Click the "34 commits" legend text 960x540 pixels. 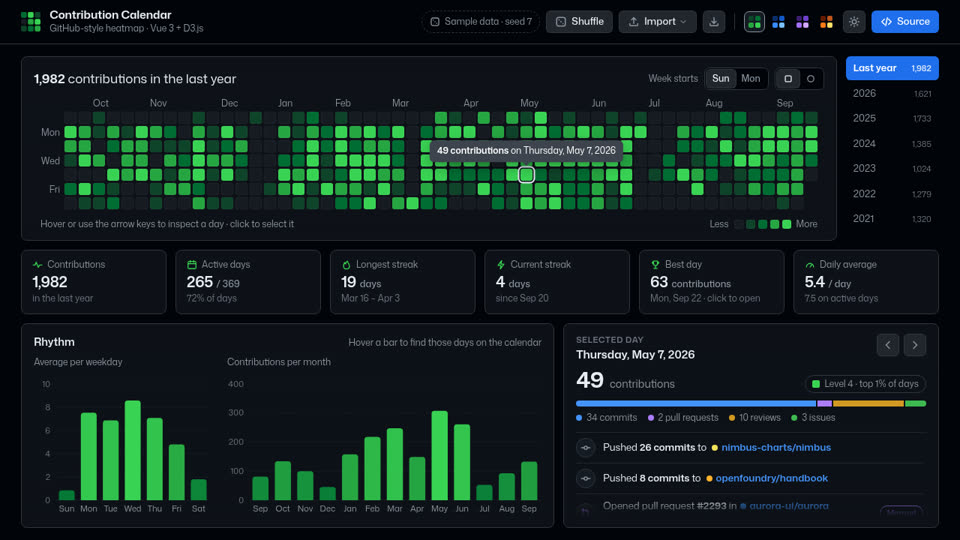[612, 418]
